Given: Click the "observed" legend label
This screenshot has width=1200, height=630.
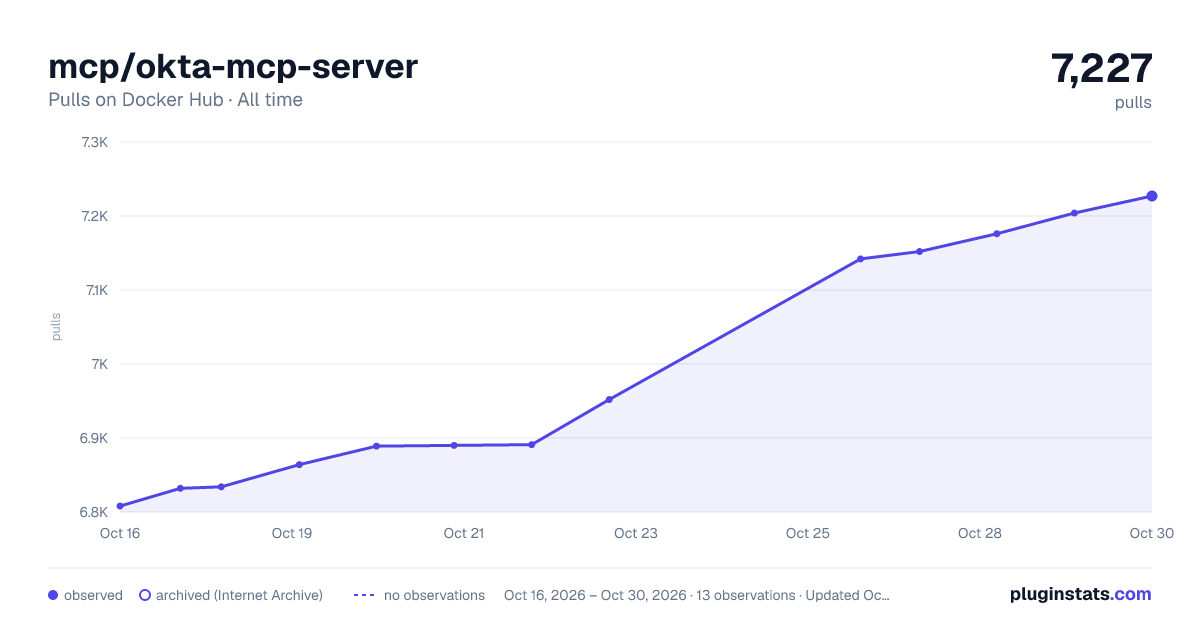Looking at the screenshot, I should pyautogui.click(x=93, y=595).
